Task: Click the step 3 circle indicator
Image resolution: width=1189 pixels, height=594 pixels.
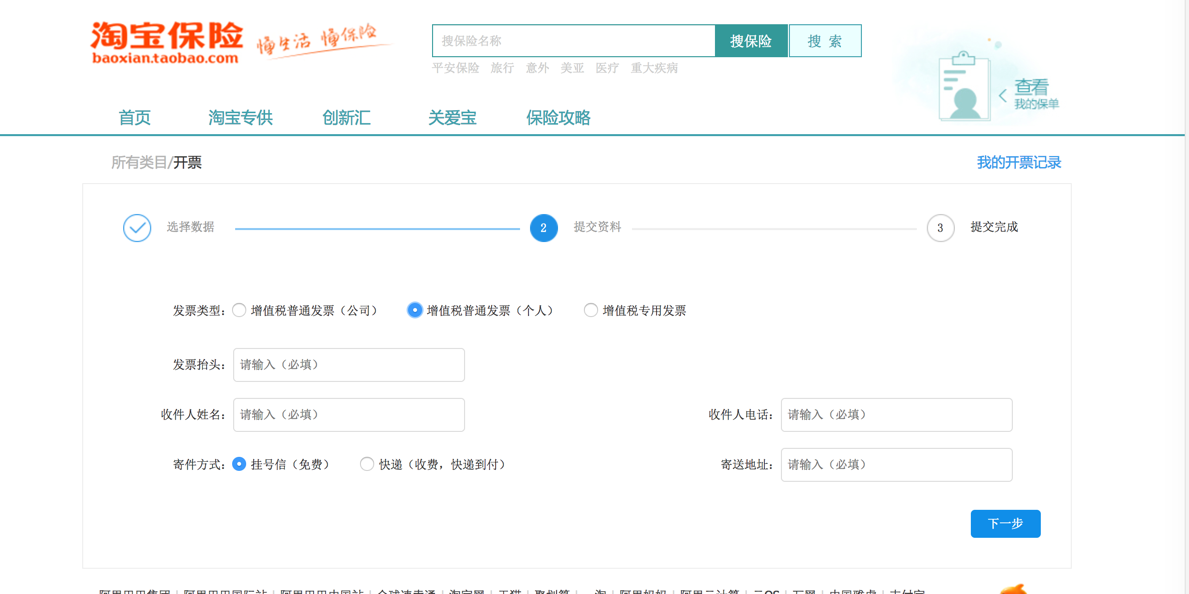Action: (x=940, y=228)
